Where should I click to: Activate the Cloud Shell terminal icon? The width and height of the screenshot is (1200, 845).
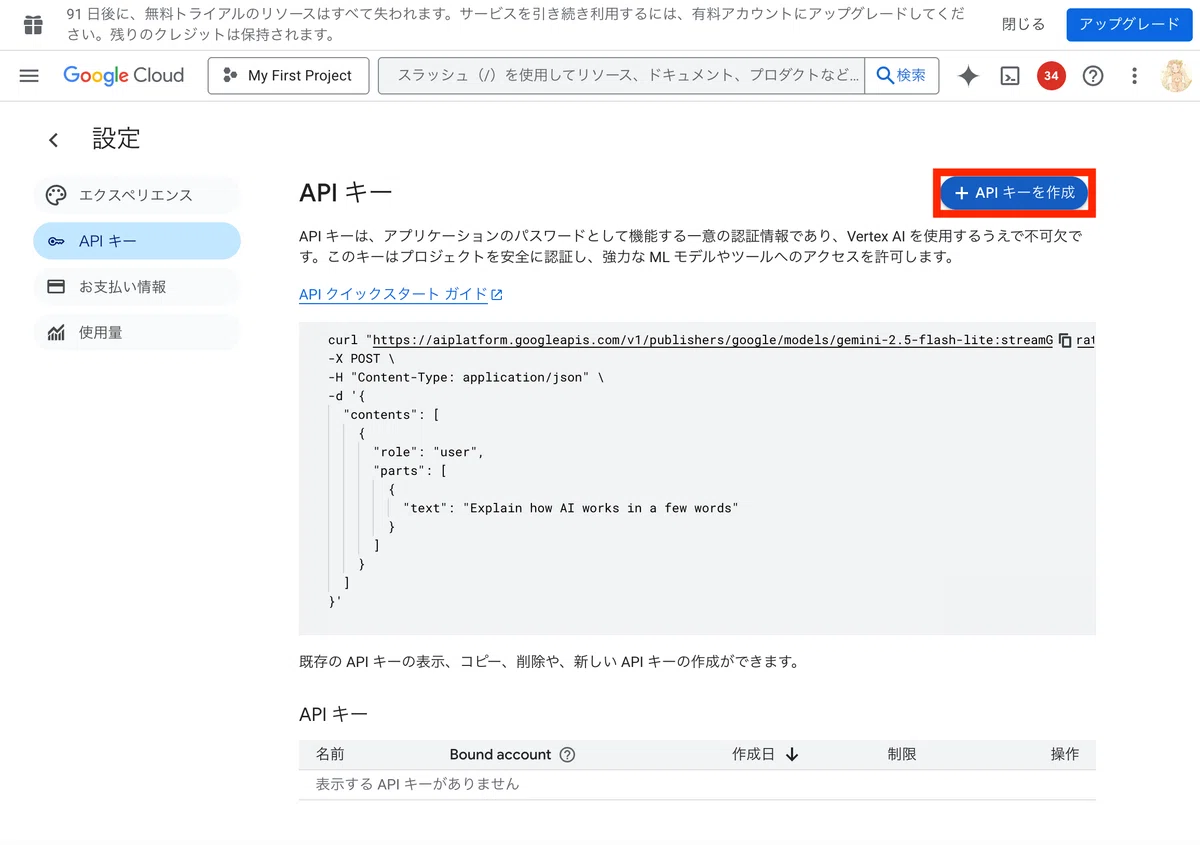1010,76
